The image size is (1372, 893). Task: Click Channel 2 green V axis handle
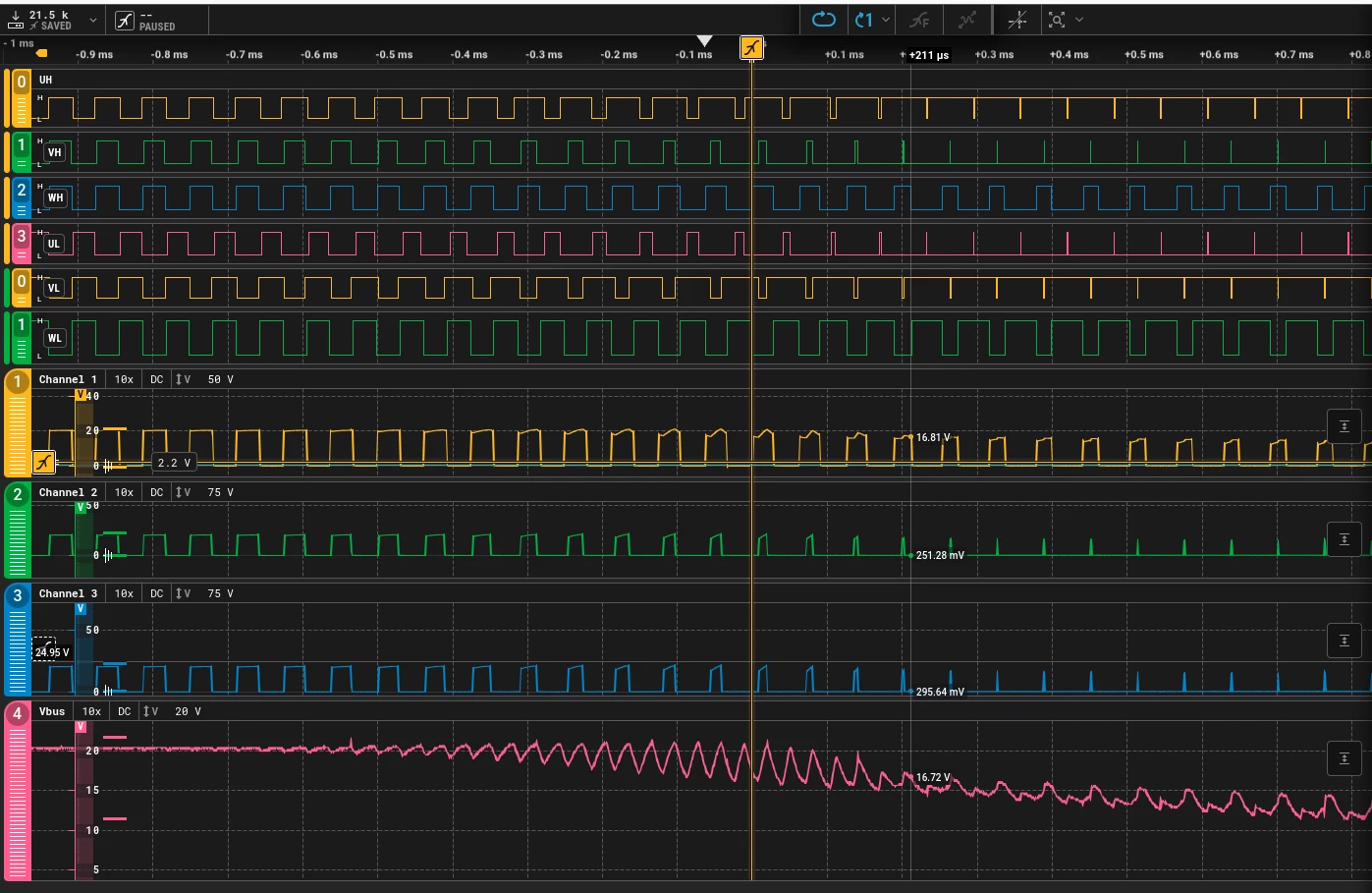(81, 508)
